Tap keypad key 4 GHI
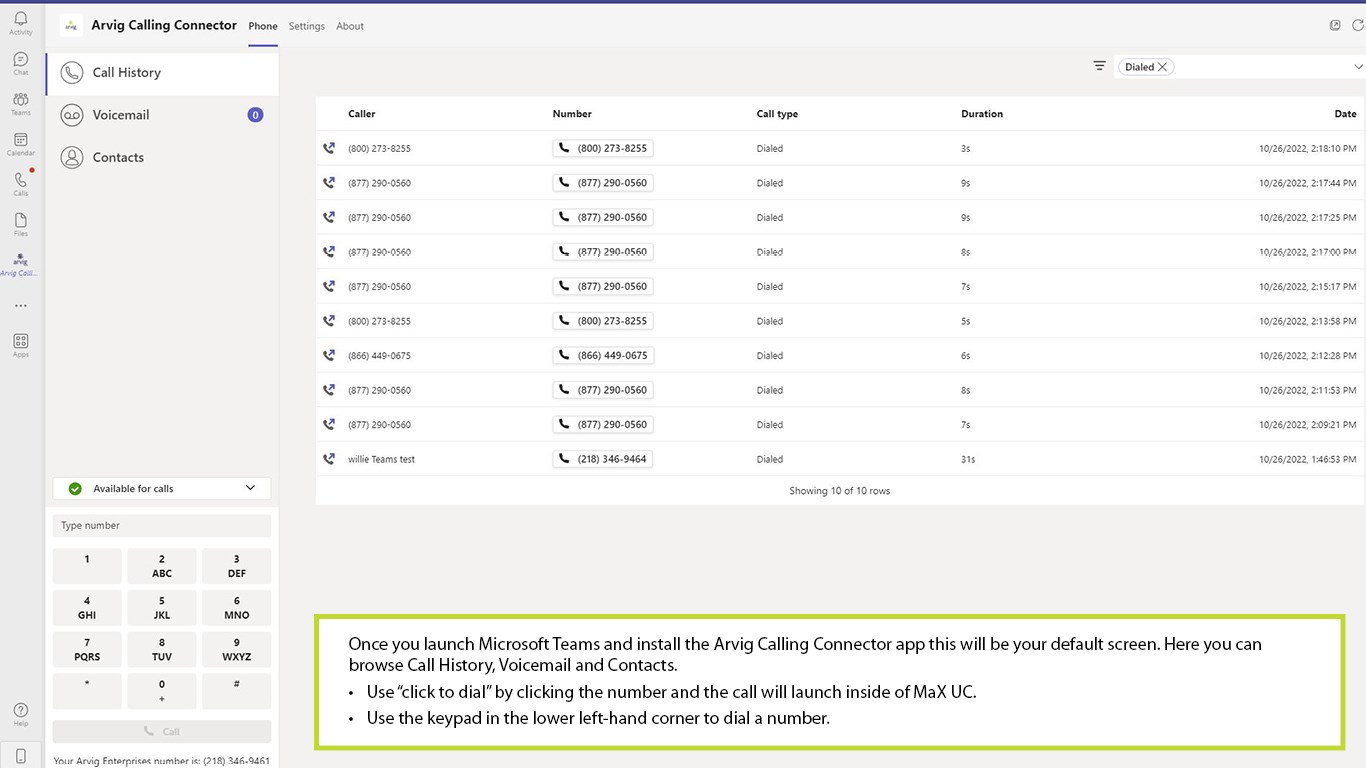The height and width of the screenshot is (768, 1366). point(87,608)
